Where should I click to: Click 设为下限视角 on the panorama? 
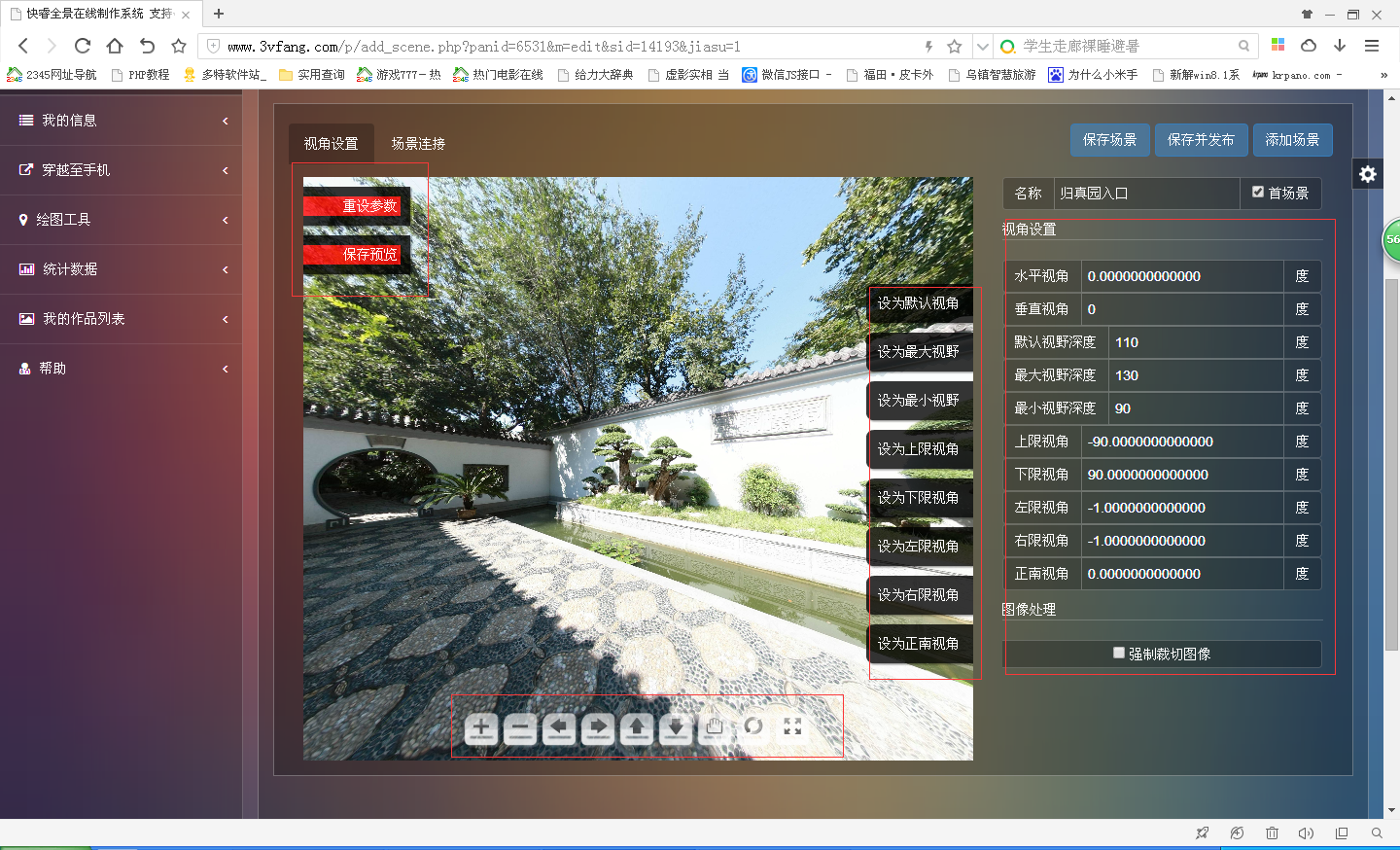click(919, 498)
